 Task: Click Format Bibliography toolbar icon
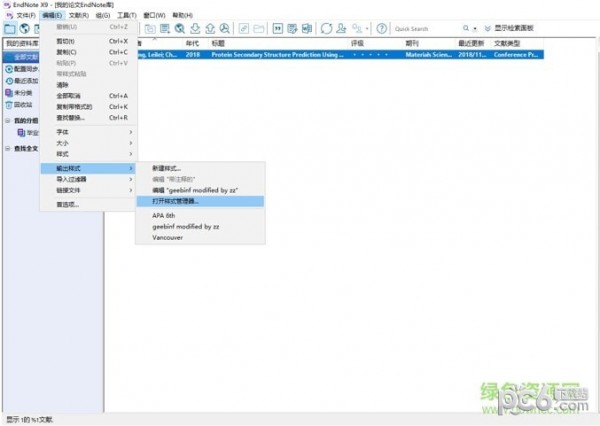point(292,29)
